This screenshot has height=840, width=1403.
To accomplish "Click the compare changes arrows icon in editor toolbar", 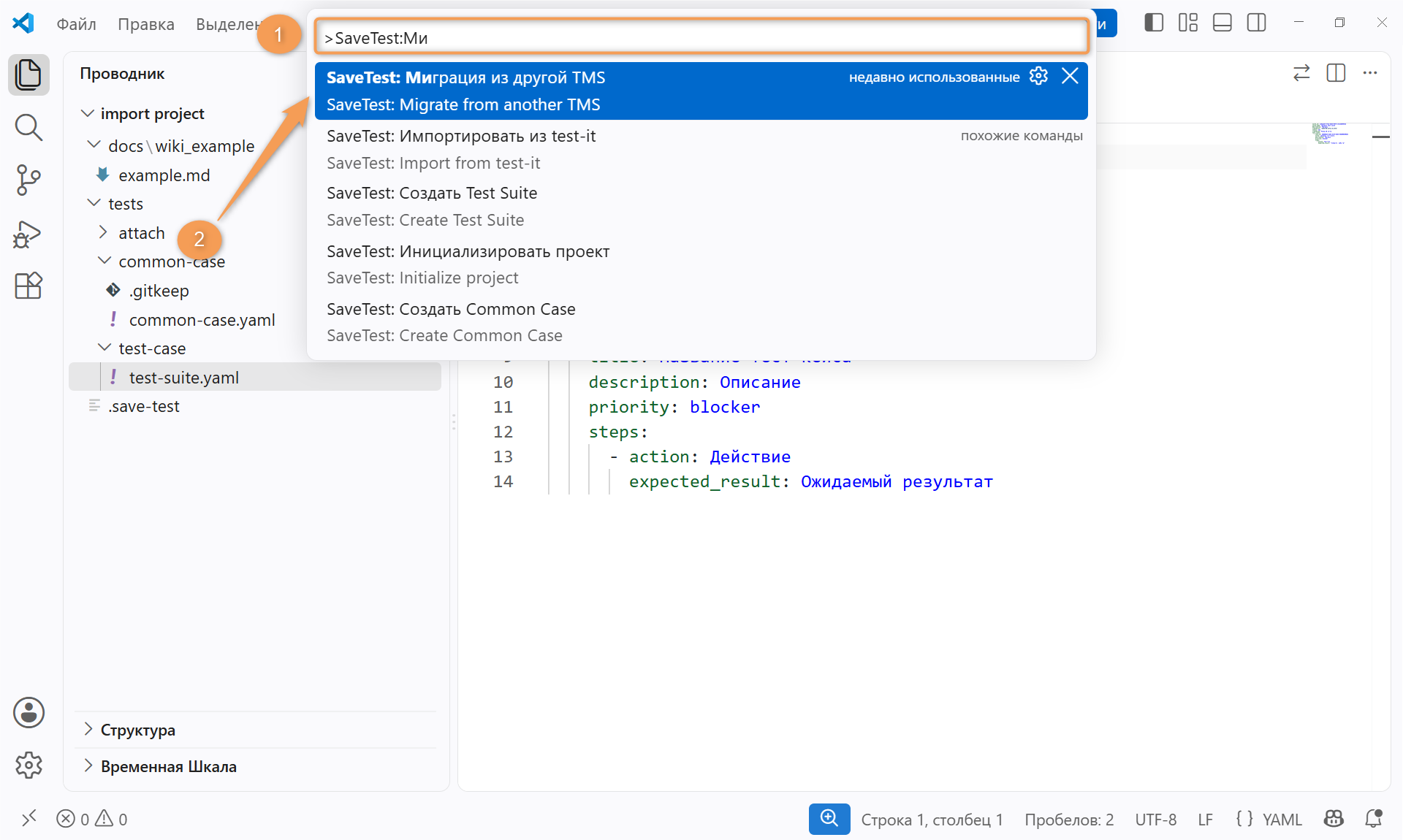I will point(1301,73).
